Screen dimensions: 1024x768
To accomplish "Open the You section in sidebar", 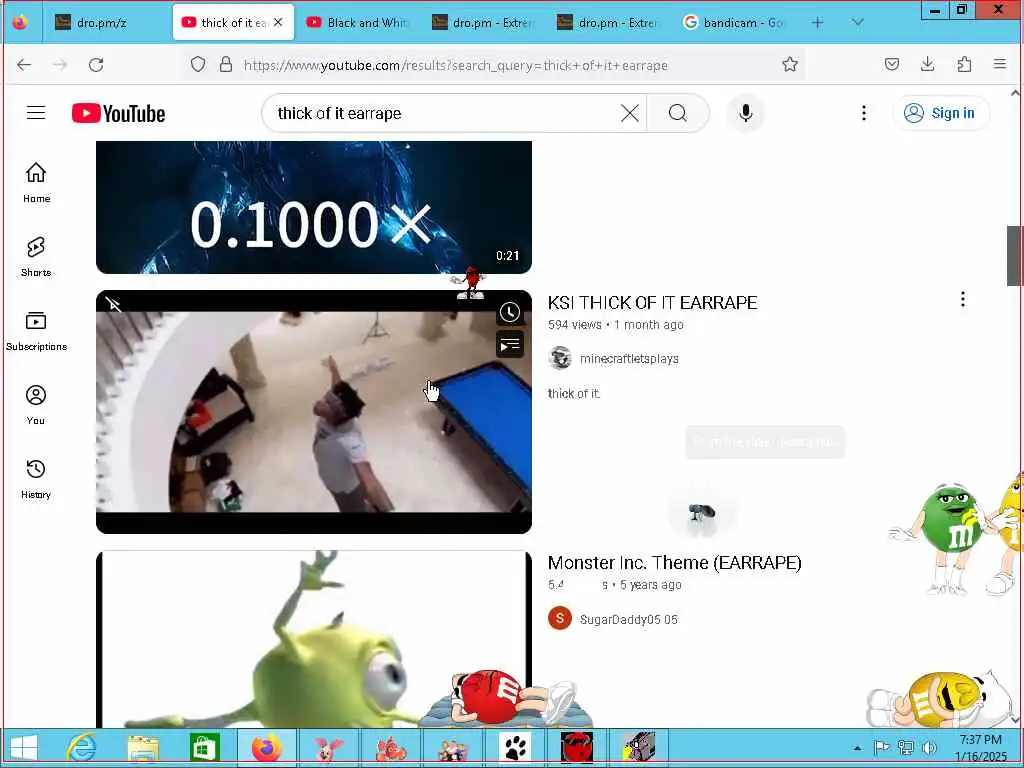I will coord(36,405).
